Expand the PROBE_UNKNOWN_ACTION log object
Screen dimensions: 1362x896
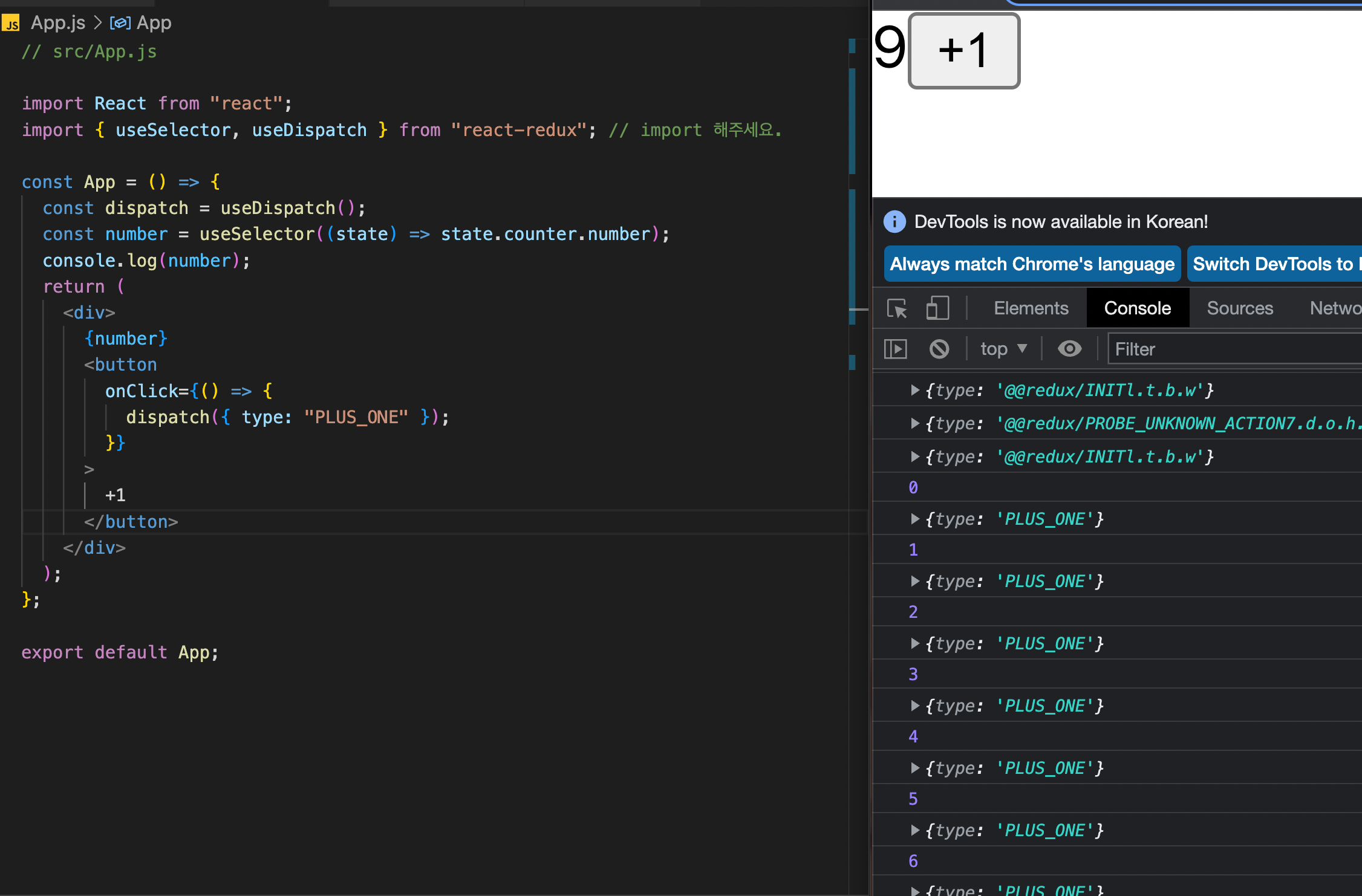click(915, 424)
